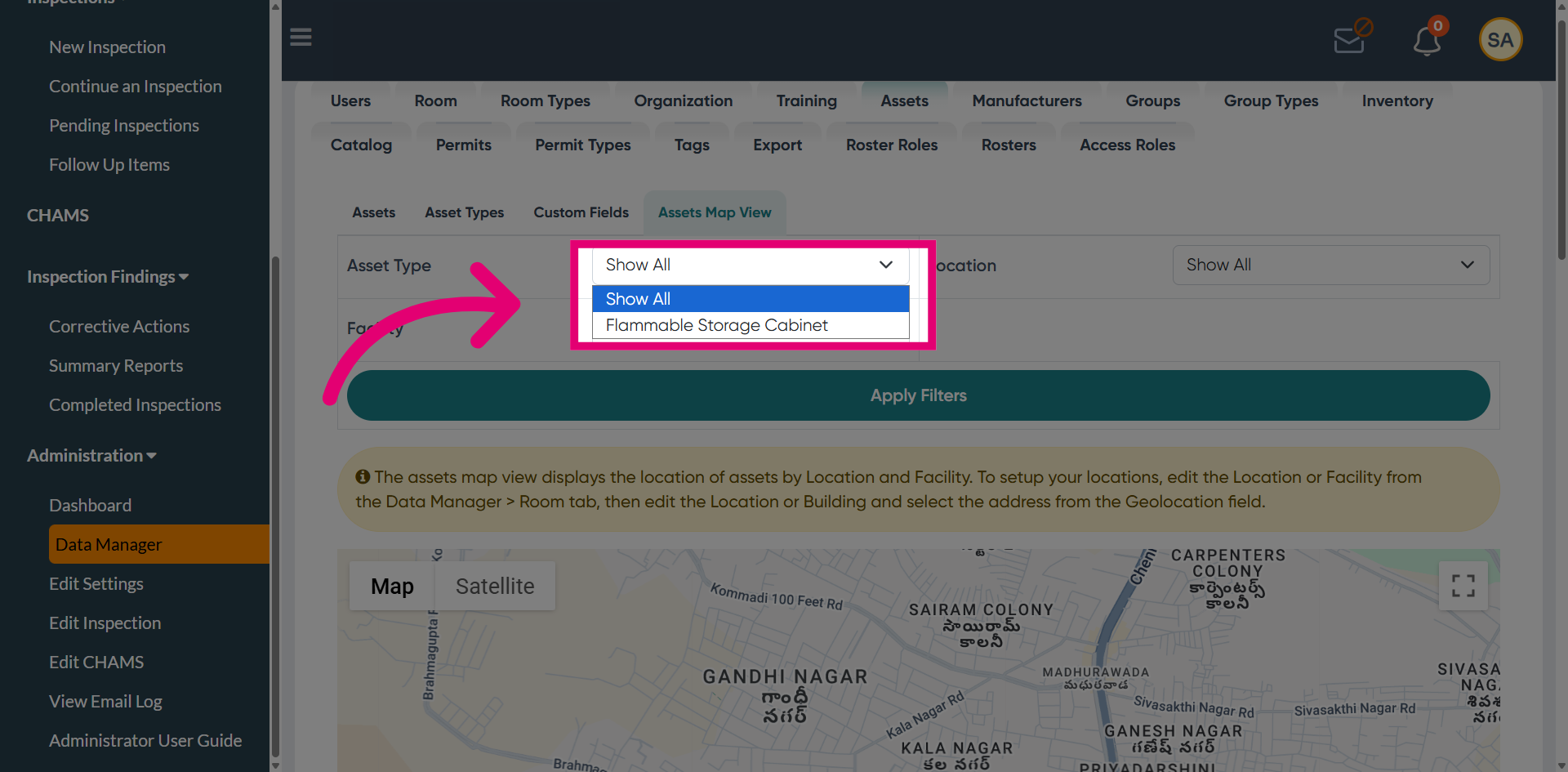This screenshot has width=1568, height=772.
Task: Open the Catalog tab
Action: pos(361,145)
